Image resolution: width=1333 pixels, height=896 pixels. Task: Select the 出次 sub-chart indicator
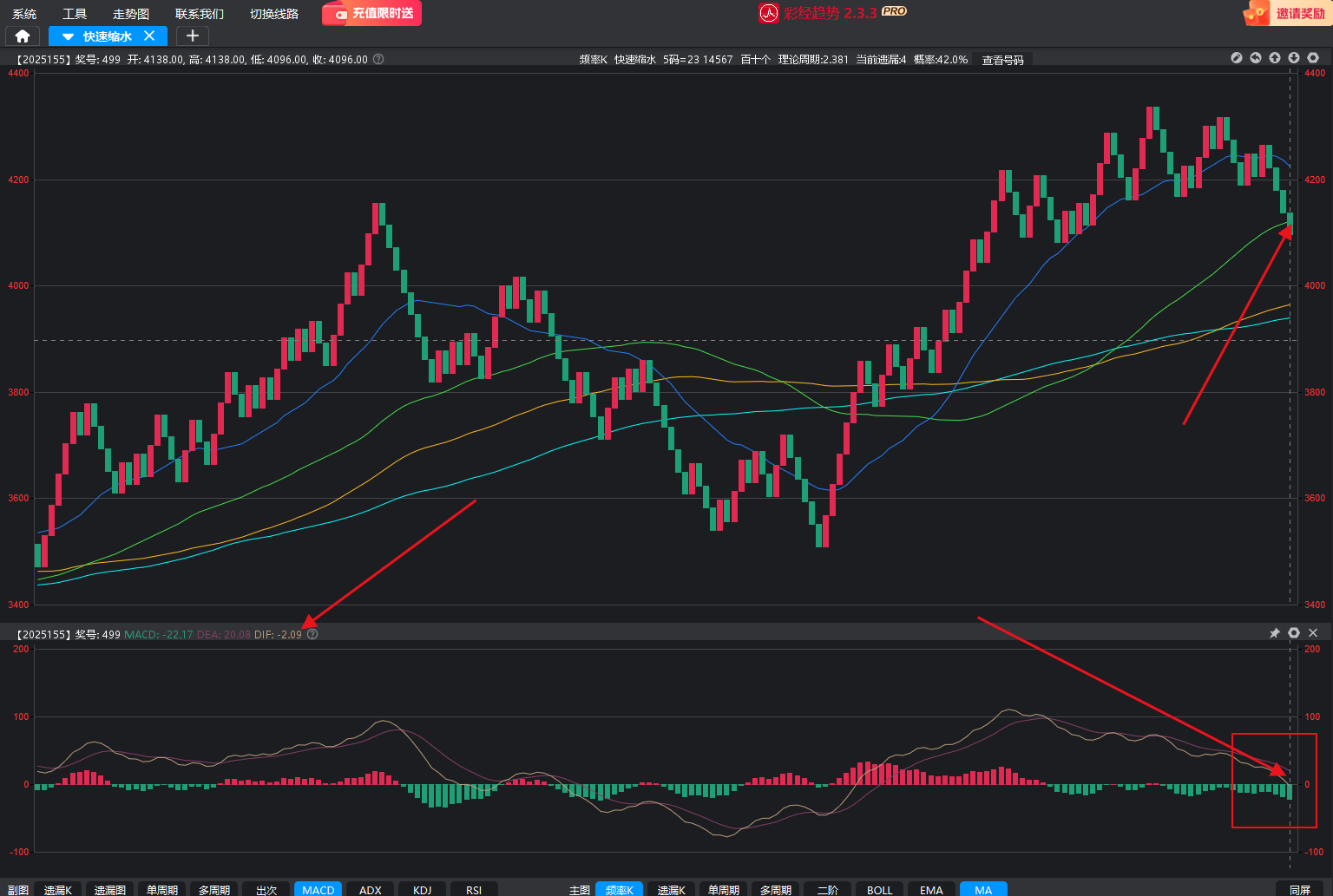[266, 889]
